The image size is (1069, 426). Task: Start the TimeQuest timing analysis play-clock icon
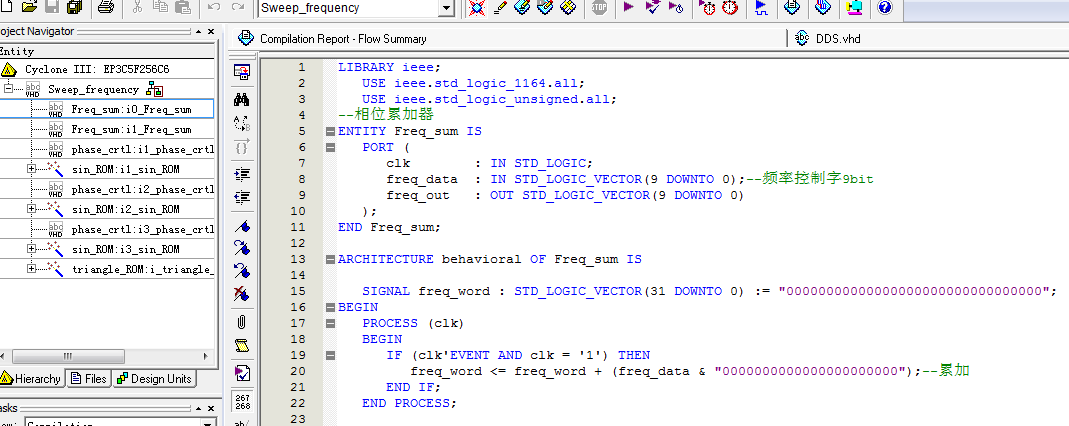tap(676, 7)
